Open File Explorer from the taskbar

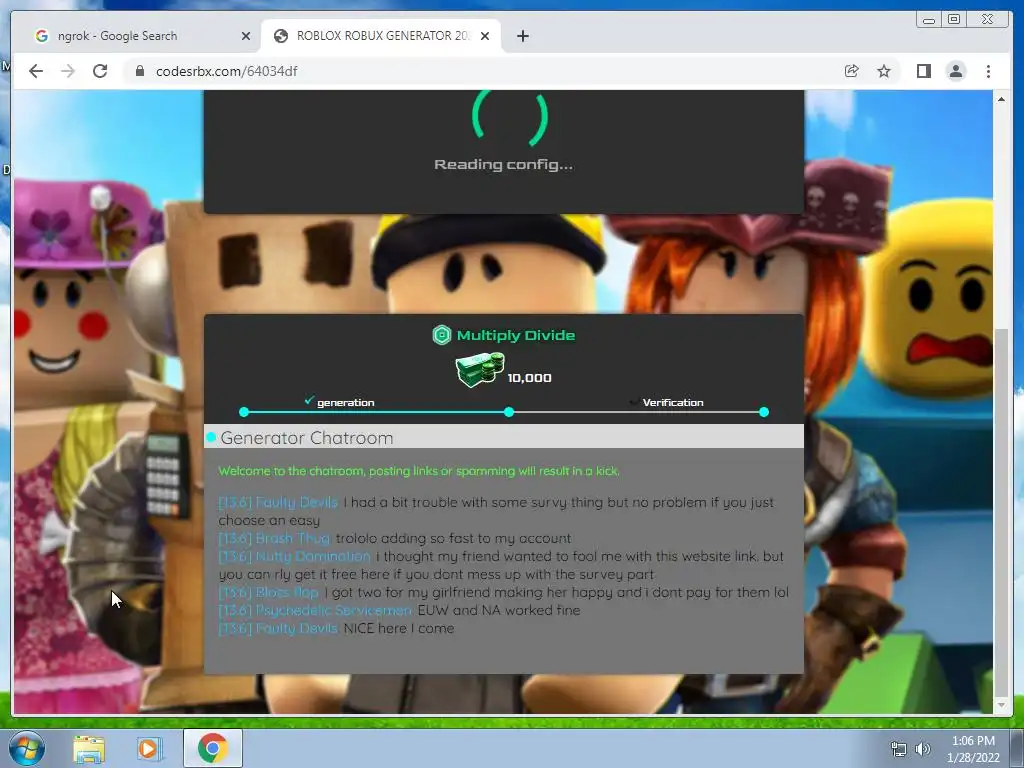[89, 748]
